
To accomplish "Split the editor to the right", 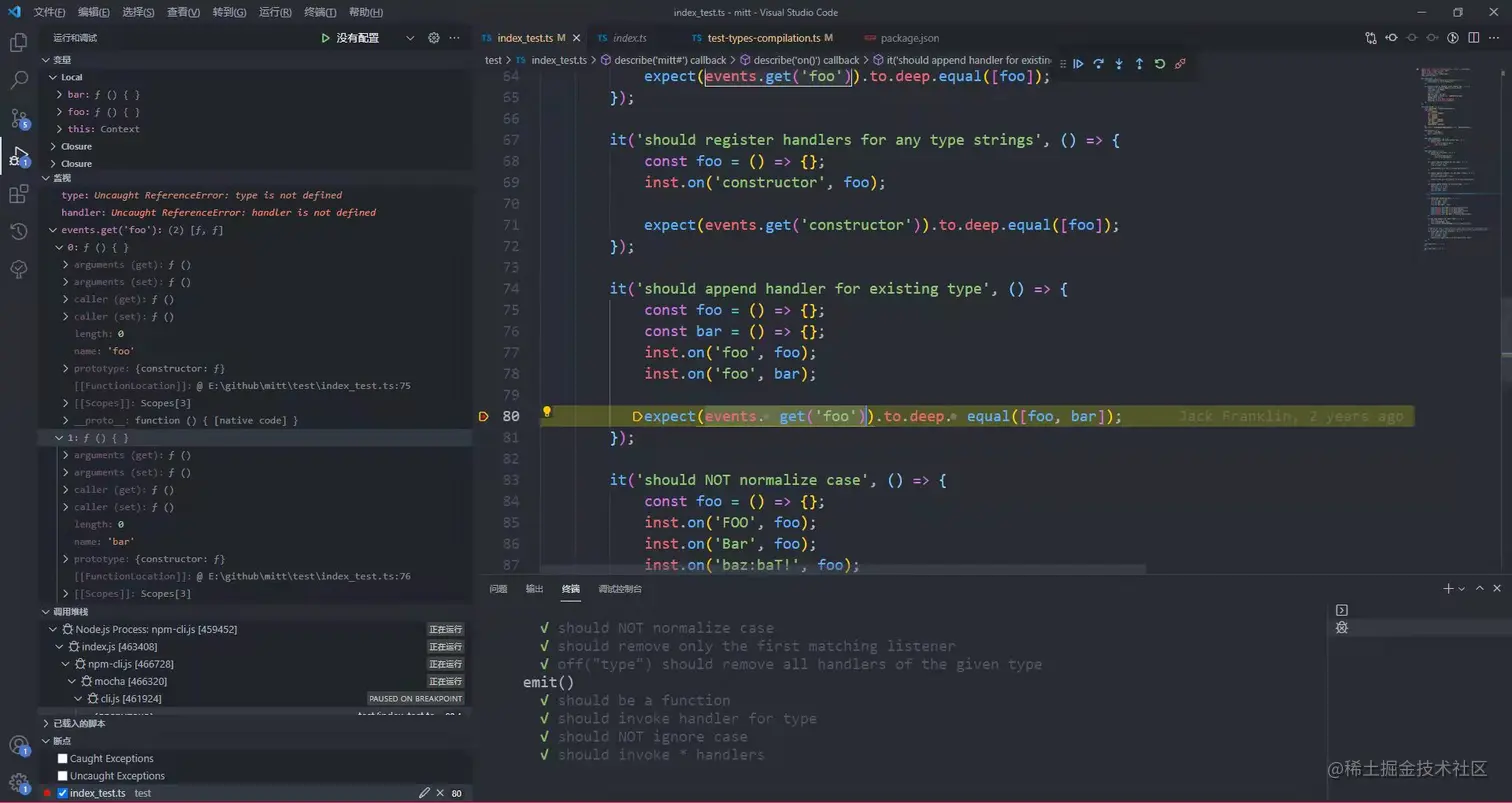I will [1474, 38].
